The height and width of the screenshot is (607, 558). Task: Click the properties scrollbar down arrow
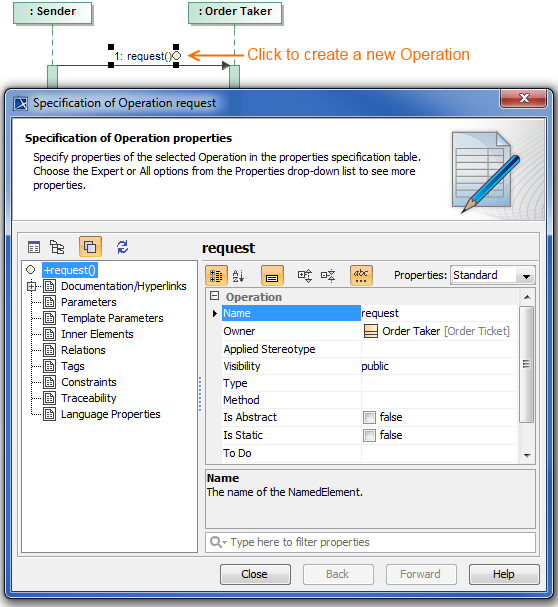[x=527, y=456]
